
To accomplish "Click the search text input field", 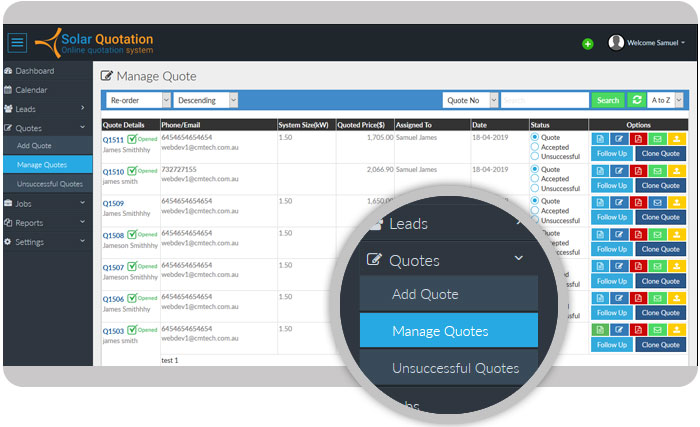I will pos(544,100).
